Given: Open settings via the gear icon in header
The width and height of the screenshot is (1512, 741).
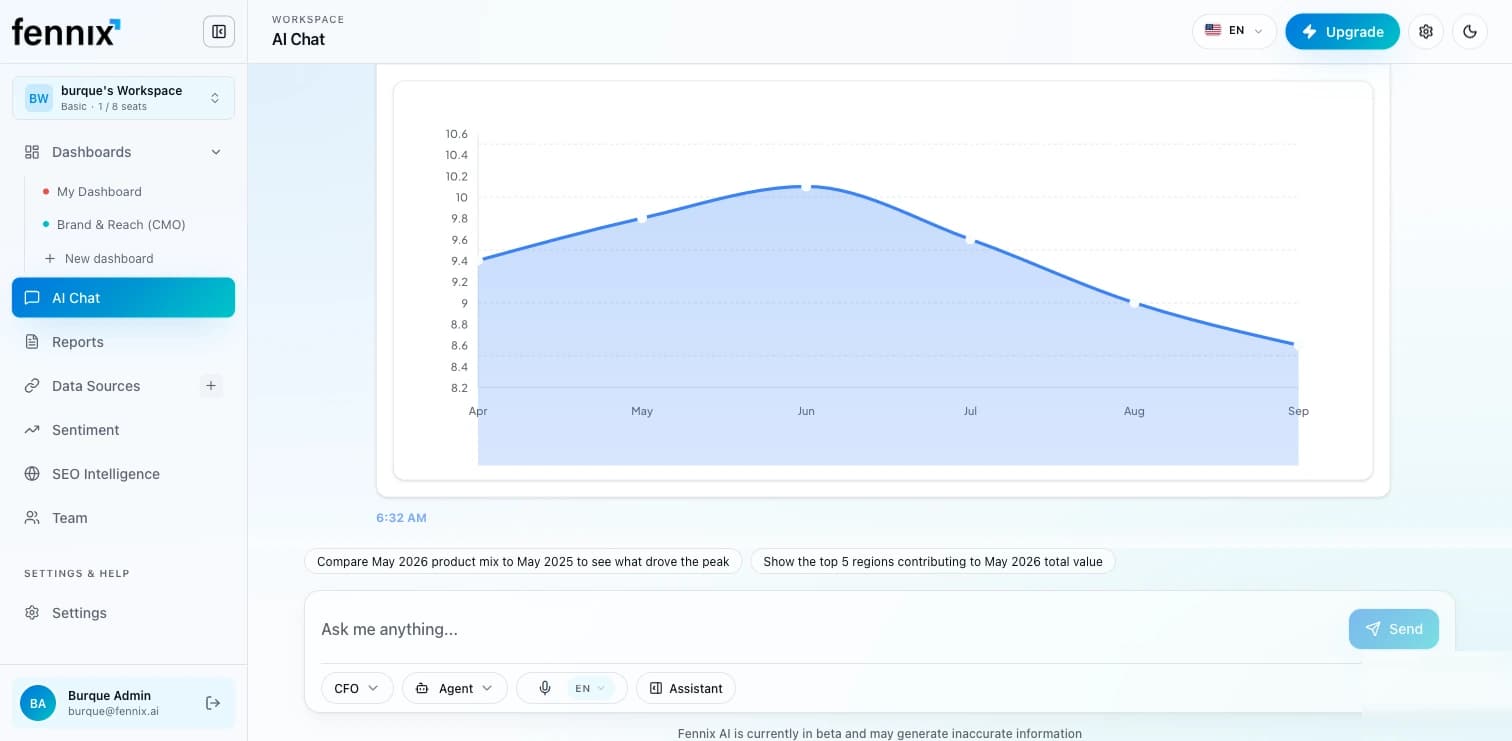Looking at the screenshot, I should coord(1426,32).
